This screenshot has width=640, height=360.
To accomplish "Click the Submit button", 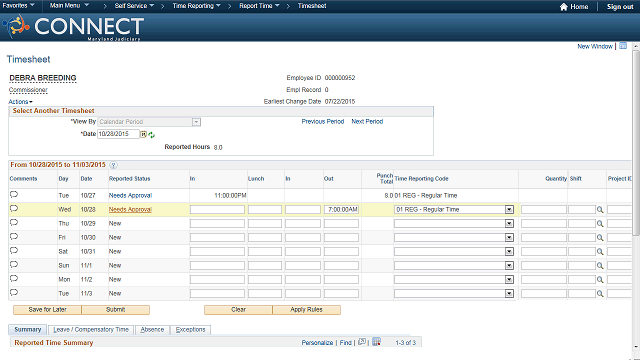I will pos(116,310).
